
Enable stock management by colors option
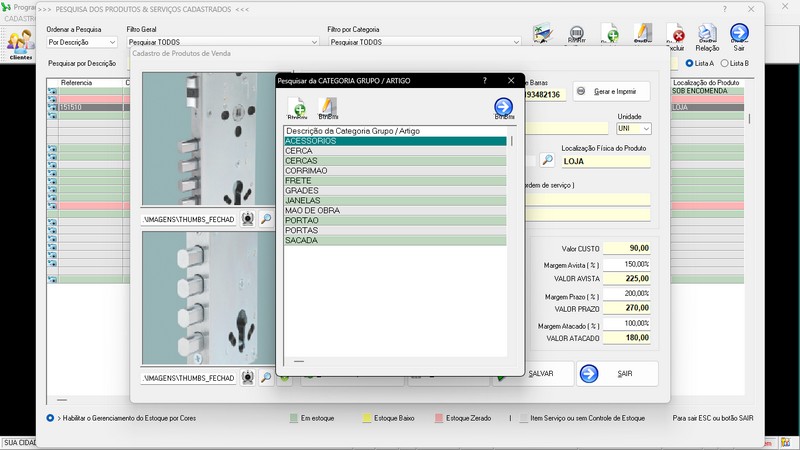point(51,418)
